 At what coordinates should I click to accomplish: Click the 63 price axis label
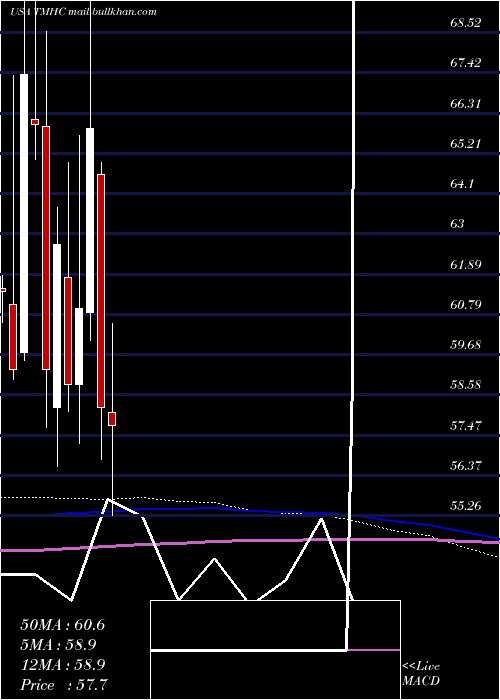(x=458, y=224)
